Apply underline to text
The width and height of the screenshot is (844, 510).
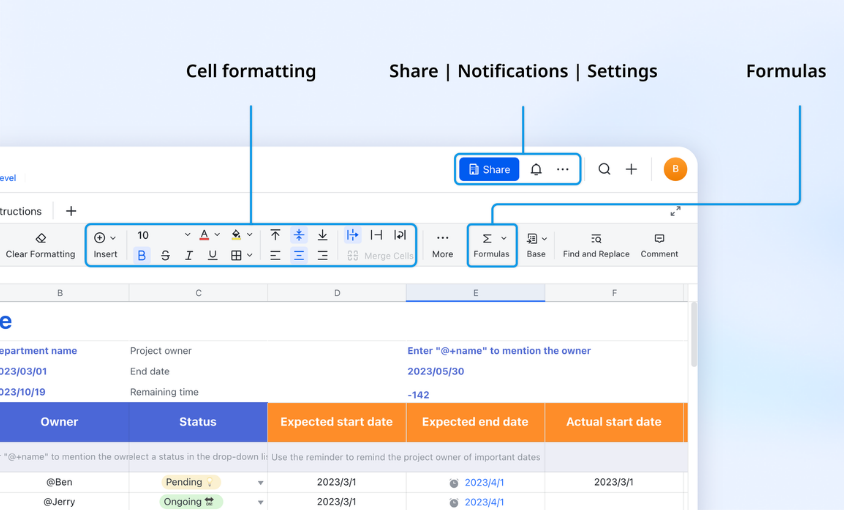tap(212, 256)
